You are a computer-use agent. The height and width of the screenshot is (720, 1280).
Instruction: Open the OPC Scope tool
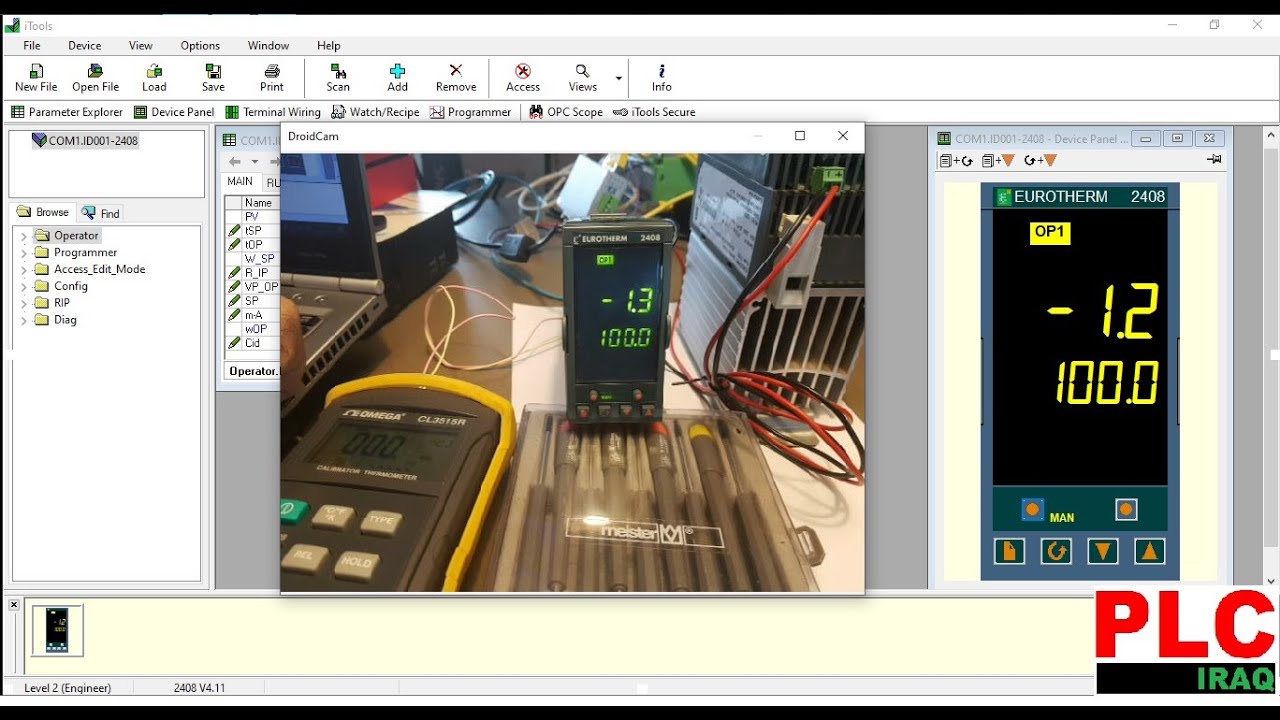pyautogui.click(x=566, y=112)
